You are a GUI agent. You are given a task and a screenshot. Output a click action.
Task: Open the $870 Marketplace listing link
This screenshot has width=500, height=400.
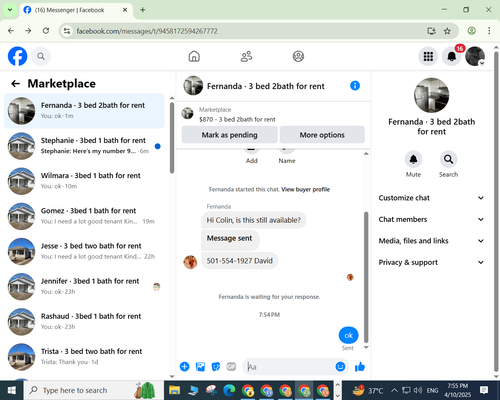click(237, 119)
